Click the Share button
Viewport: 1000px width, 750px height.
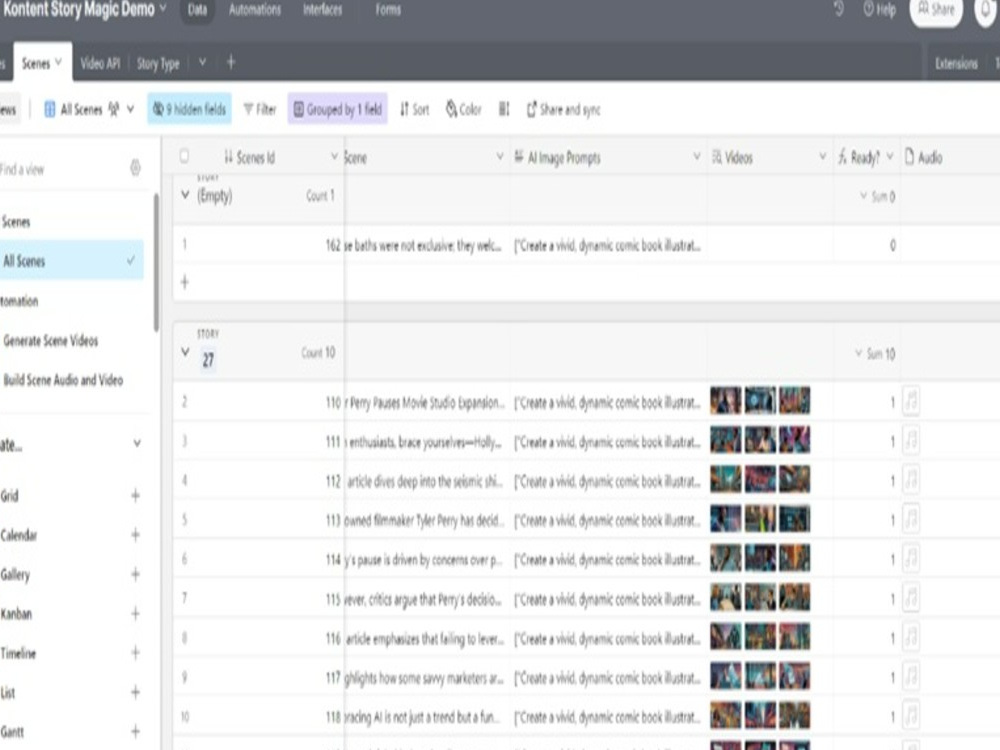936,10
